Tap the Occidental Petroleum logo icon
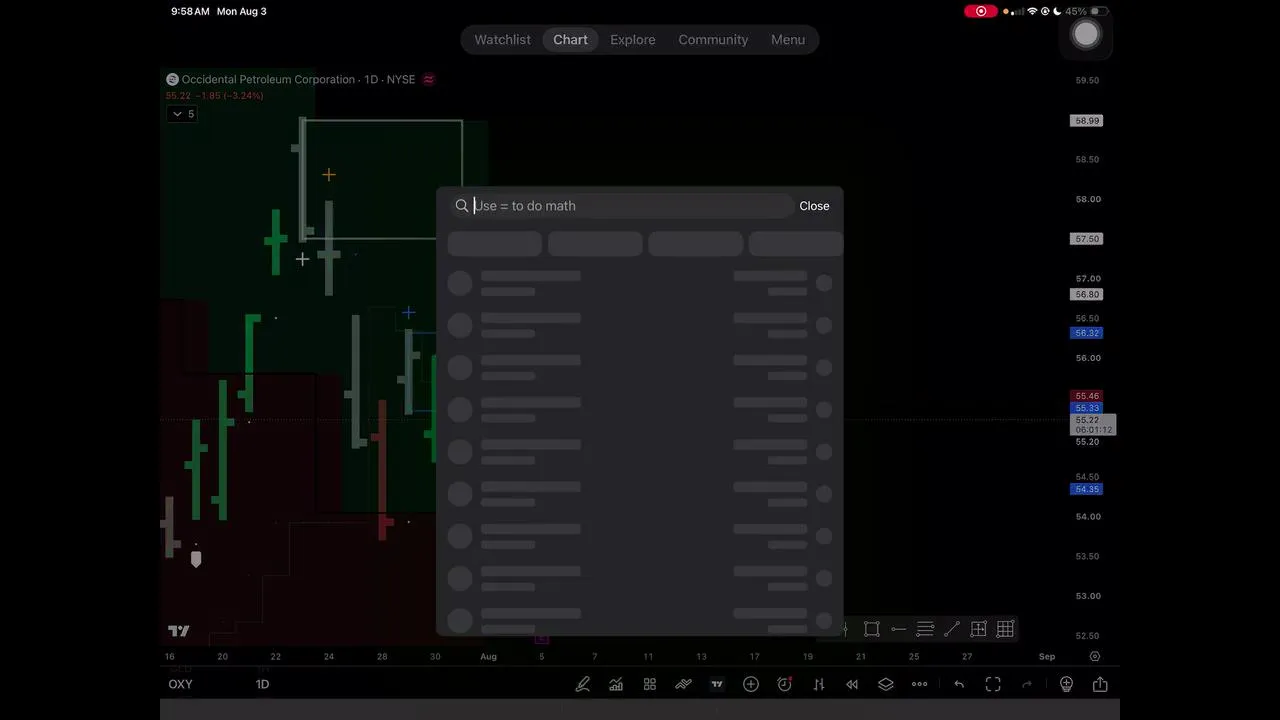The image size is (1280, 720). click(x=172, y=79)
